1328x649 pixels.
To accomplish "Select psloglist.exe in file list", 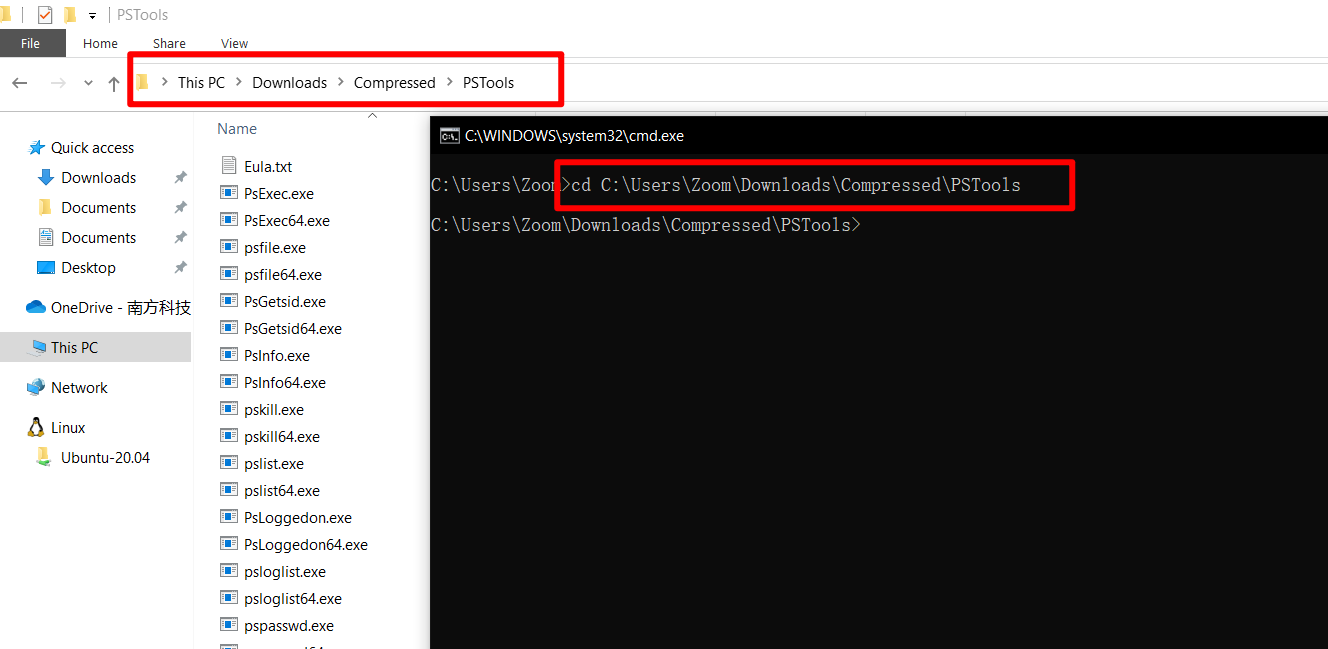I will (285, 572).
